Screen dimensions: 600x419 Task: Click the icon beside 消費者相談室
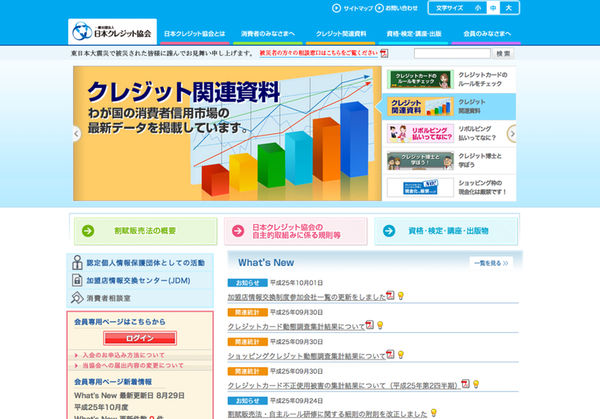pyautogui.click(x=77, y=298)
